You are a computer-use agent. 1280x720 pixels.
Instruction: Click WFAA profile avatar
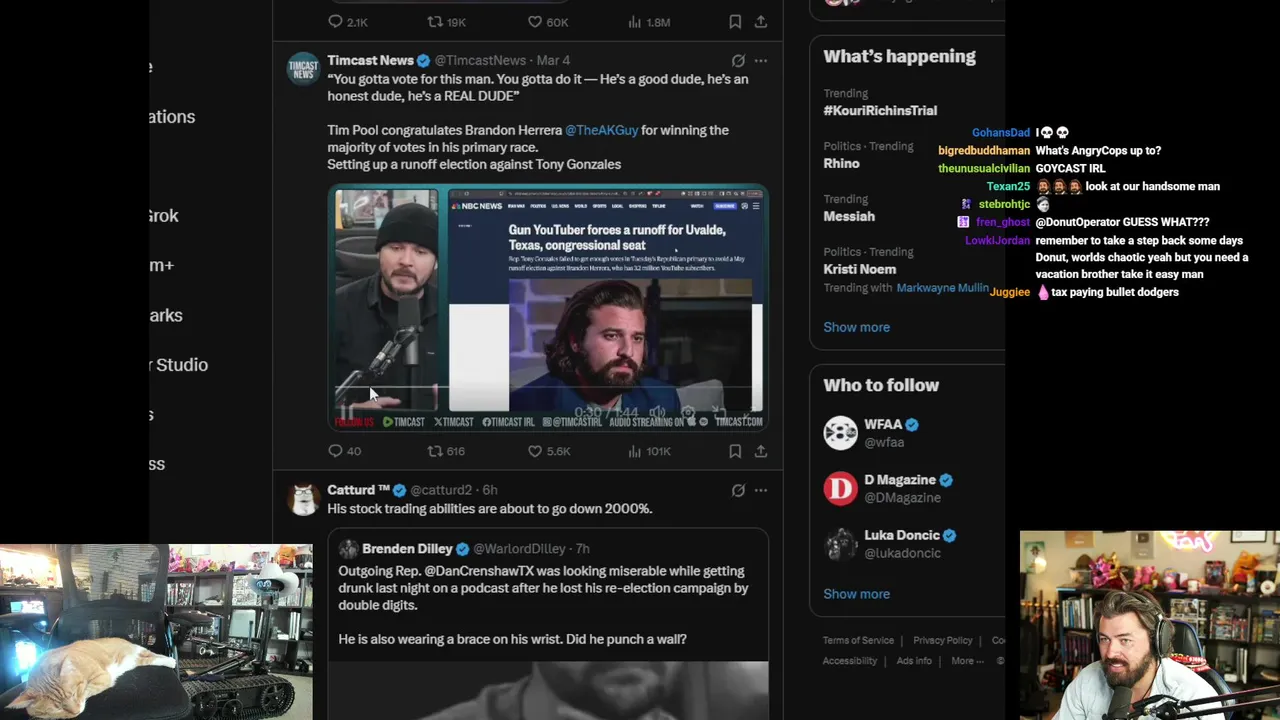click(x=840, y=433)
